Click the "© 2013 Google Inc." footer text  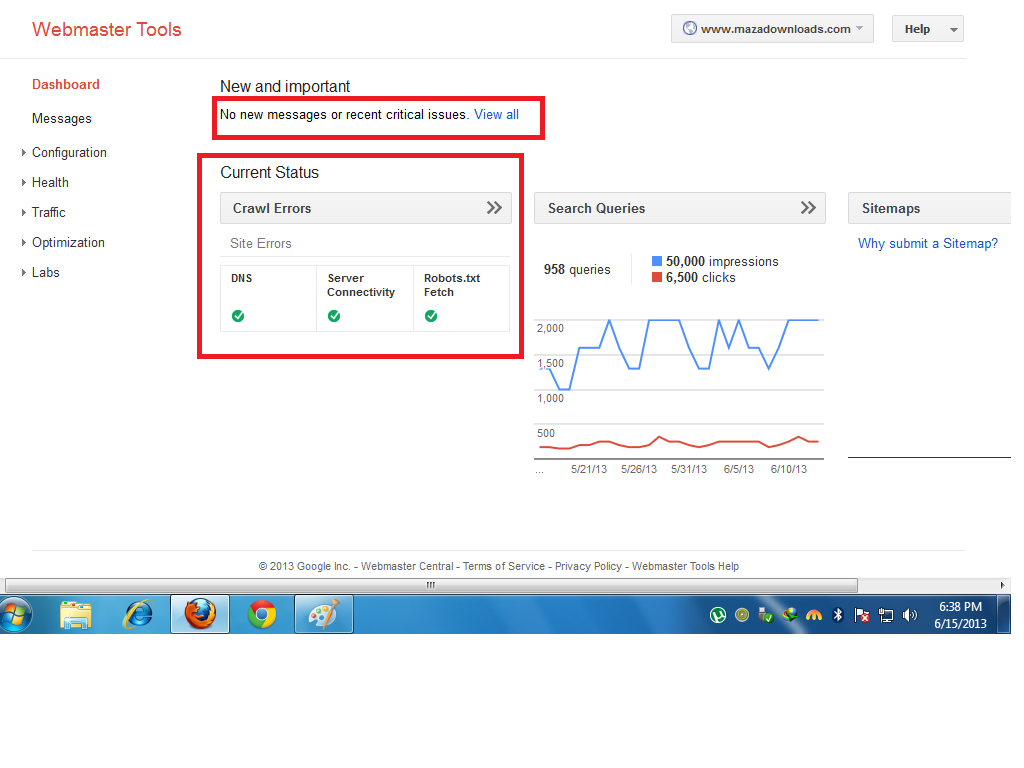click(304, 566)
